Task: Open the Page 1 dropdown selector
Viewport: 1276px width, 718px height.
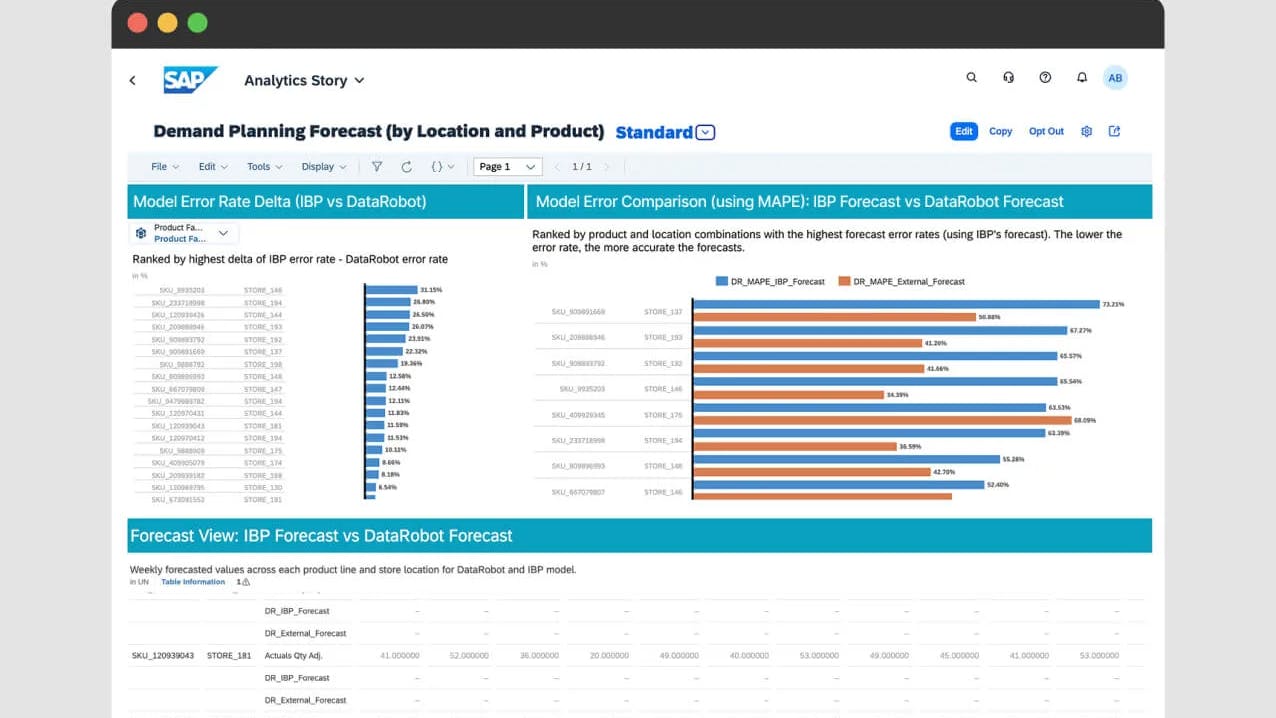Action: coord(507,167)
